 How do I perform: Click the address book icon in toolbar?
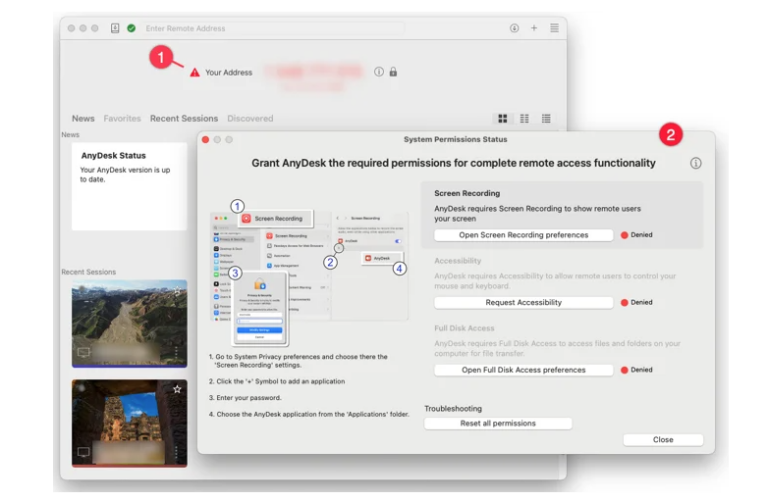[x=115, y=28]
